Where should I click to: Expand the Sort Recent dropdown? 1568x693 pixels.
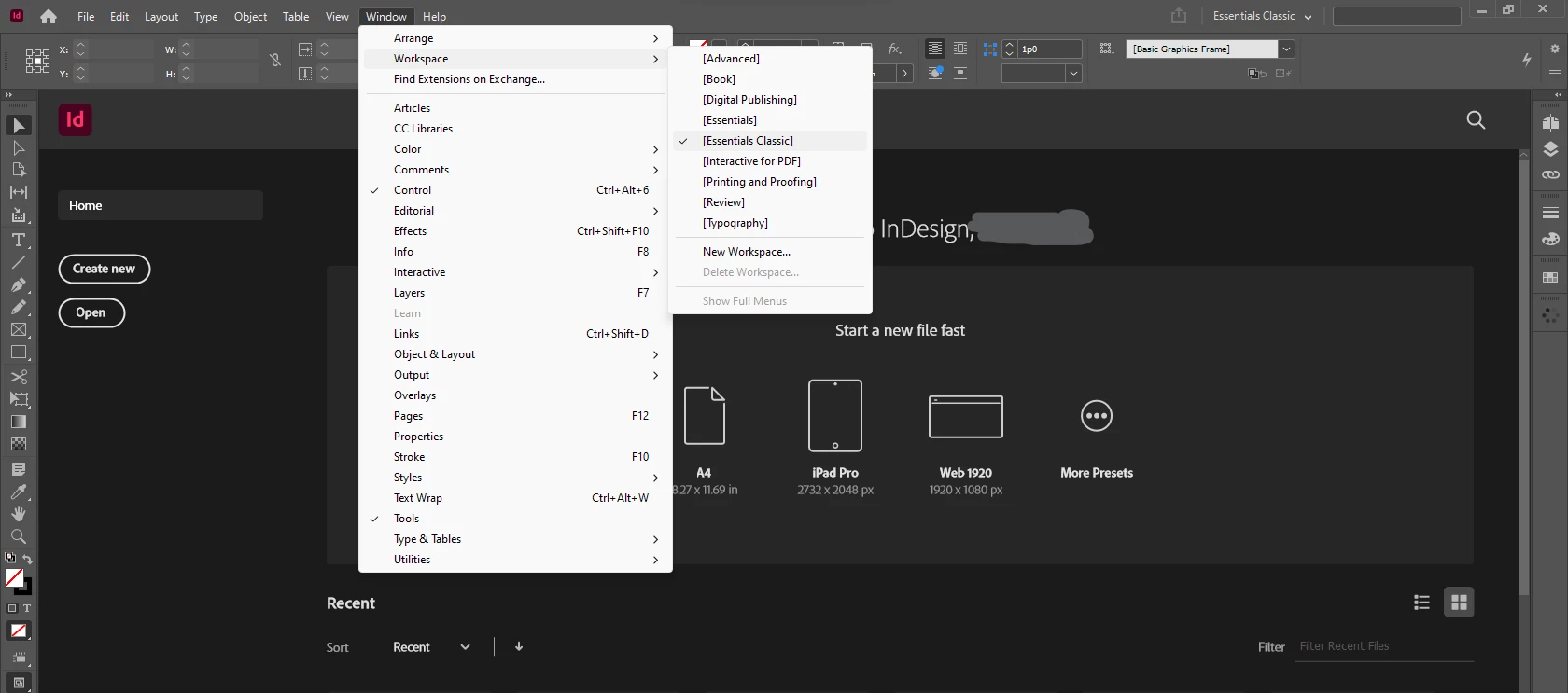tap(432, 647)
